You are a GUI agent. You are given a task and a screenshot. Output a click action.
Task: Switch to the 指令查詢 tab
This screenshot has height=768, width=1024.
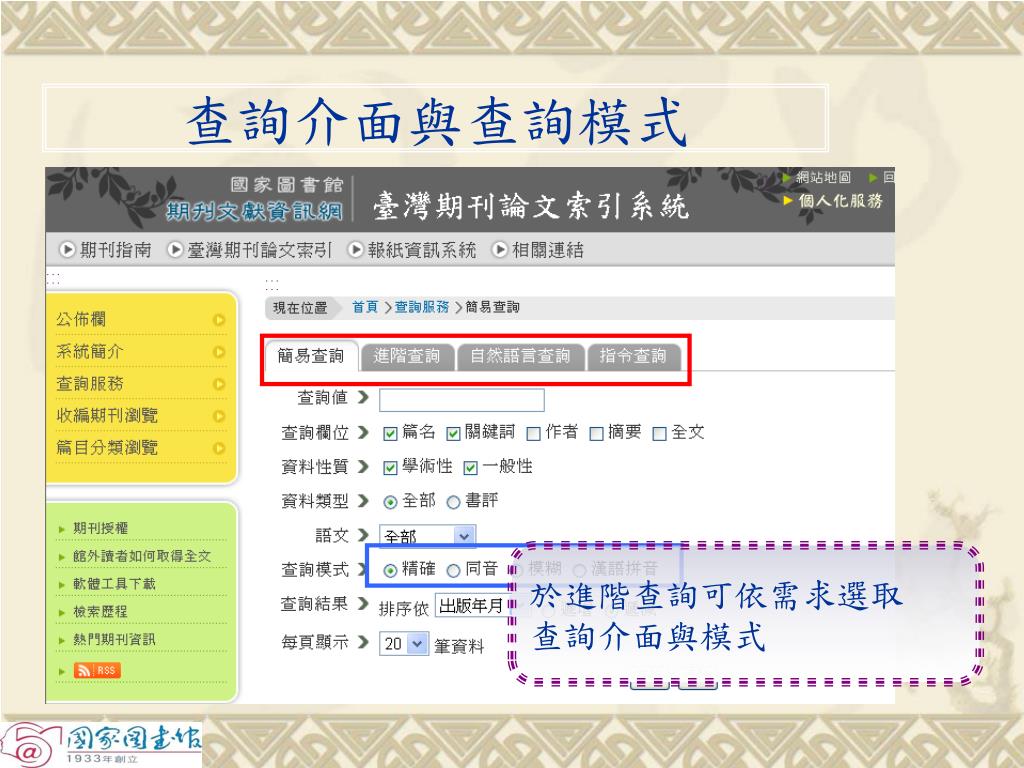tap(633, 356)
